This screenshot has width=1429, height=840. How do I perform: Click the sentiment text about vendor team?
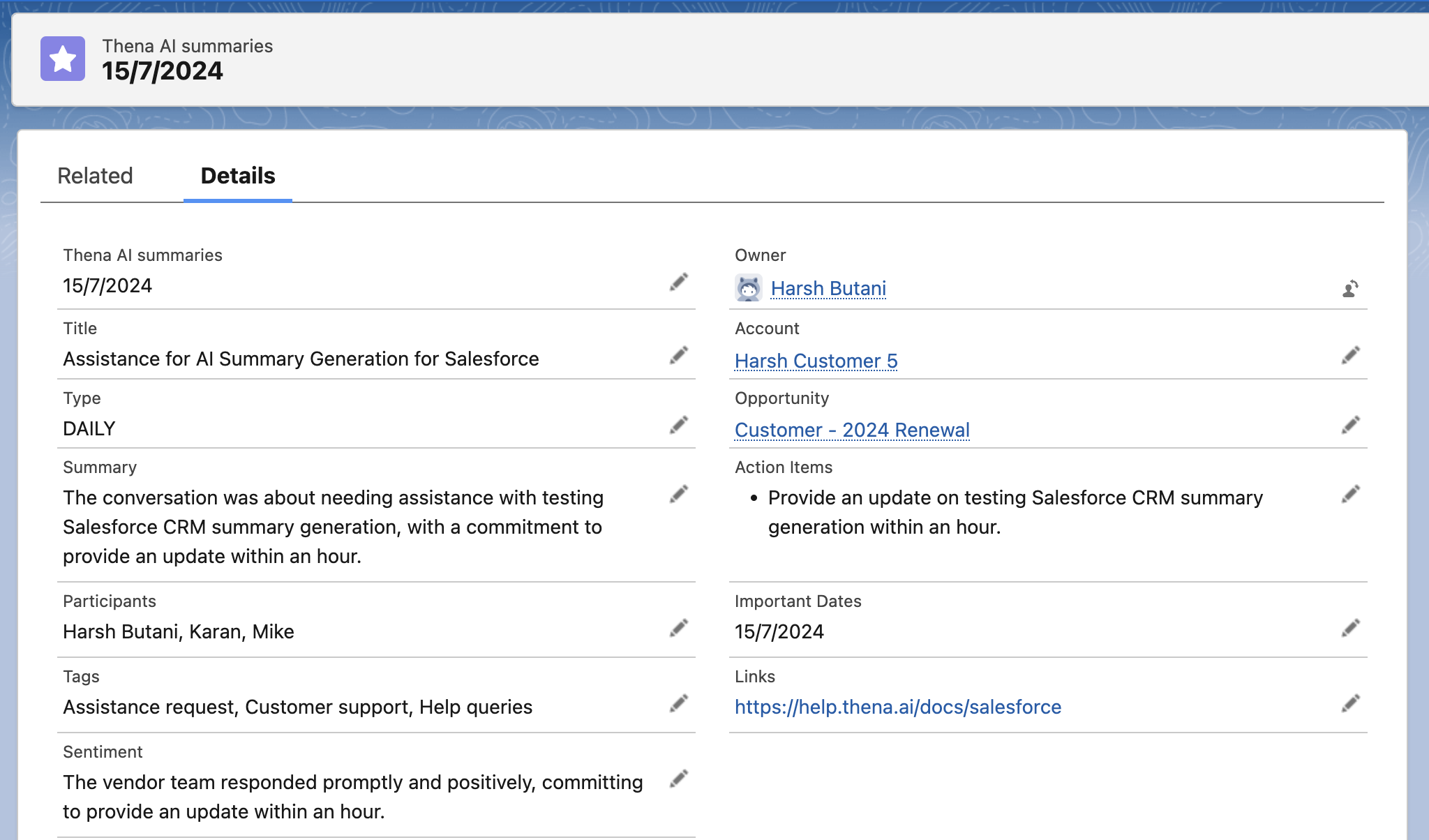(x=353, y=797)
